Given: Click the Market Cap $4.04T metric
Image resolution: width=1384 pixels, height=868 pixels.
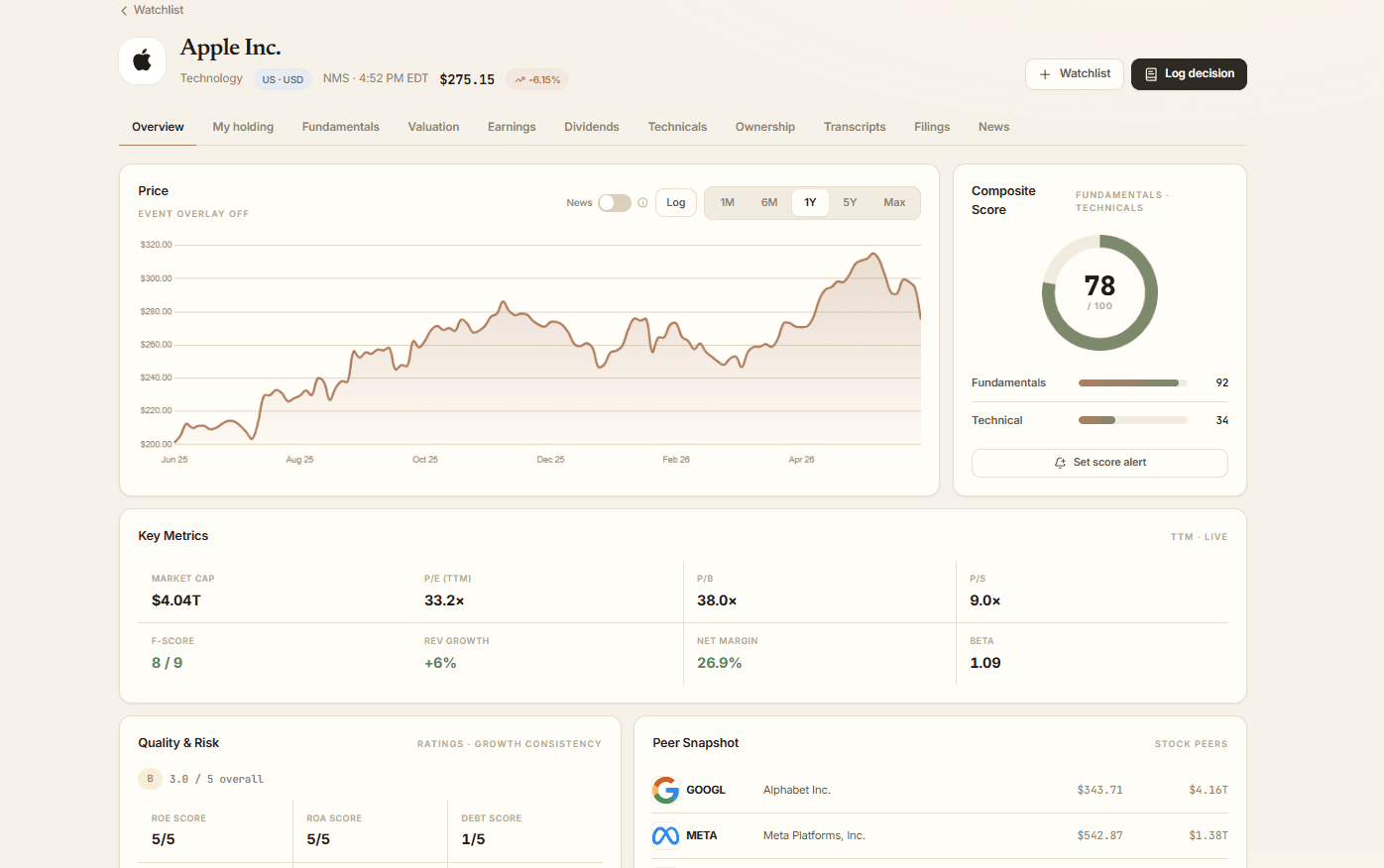Looking at the screenshot, I should coord(176,600).
